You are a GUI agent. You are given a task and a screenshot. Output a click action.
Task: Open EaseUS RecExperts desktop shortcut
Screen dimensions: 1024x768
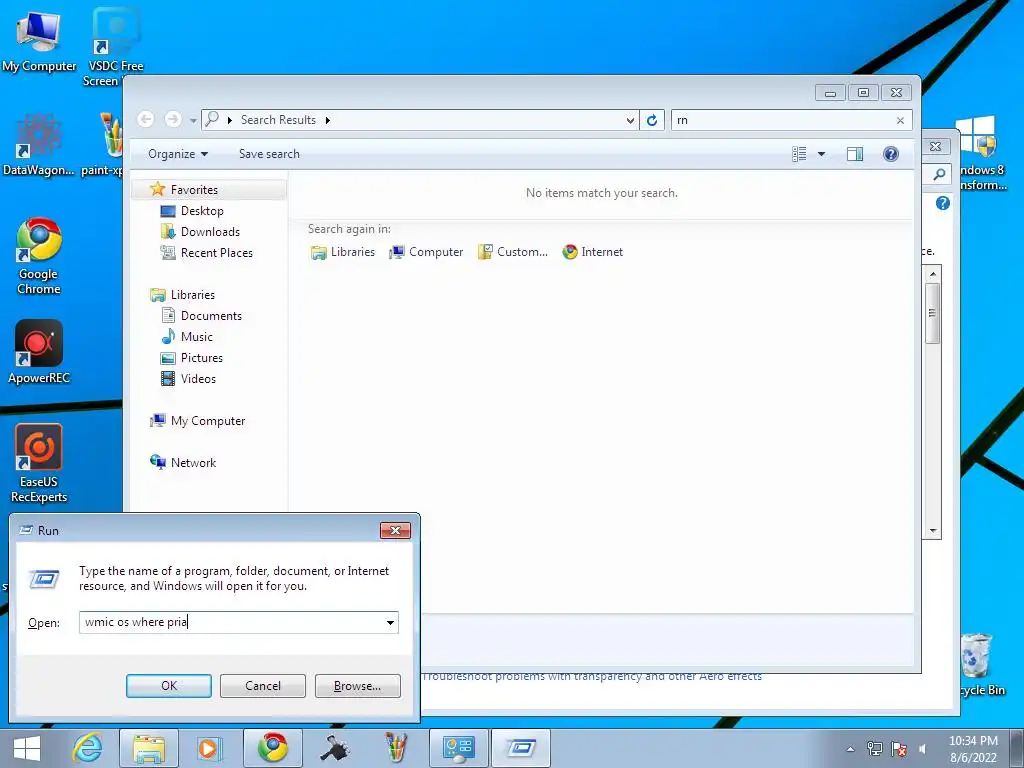pos(39,462)
